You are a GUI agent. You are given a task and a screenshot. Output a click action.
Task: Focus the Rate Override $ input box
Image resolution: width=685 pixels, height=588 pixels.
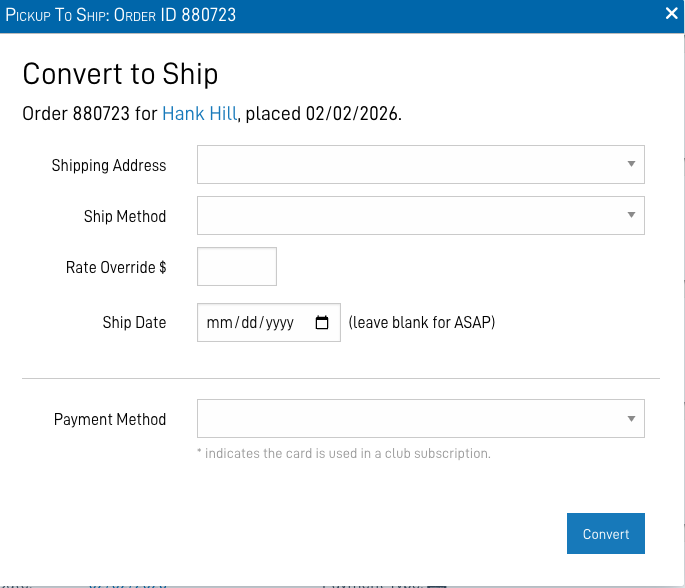(237, 267)
